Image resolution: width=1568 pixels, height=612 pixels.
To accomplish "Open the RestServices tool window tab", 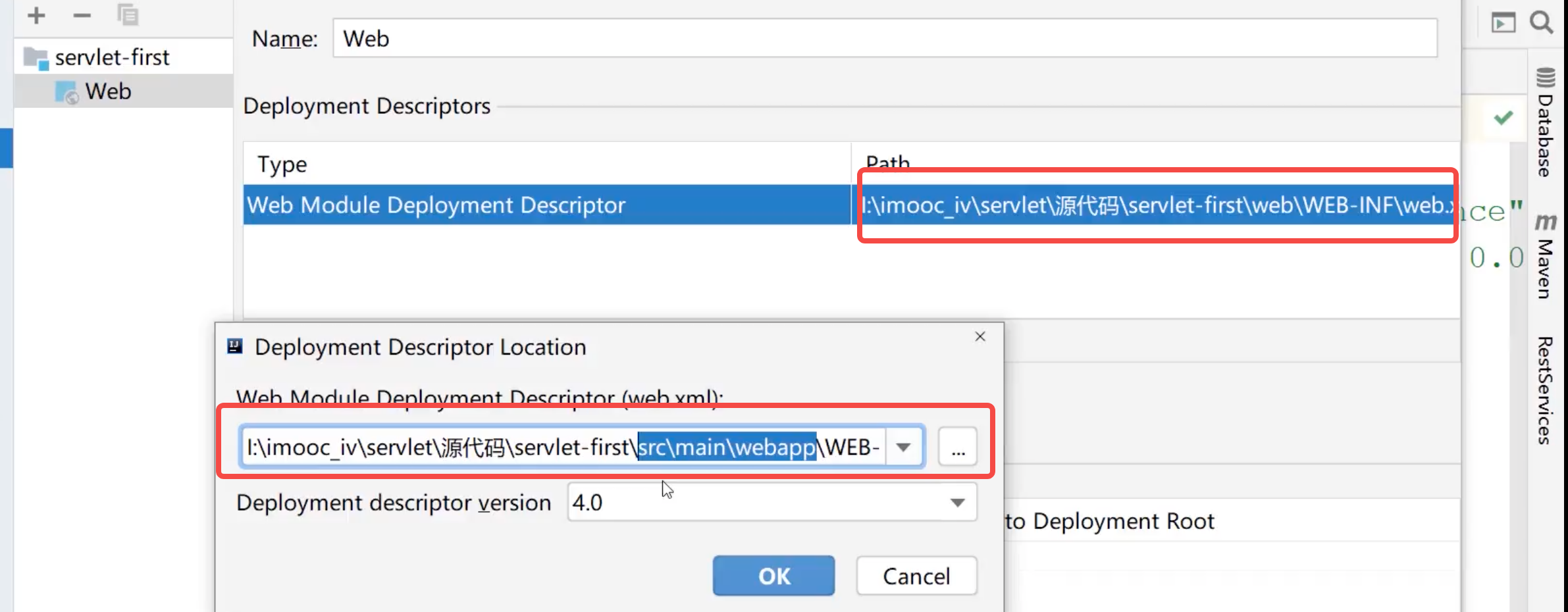I will [1545, 390].
